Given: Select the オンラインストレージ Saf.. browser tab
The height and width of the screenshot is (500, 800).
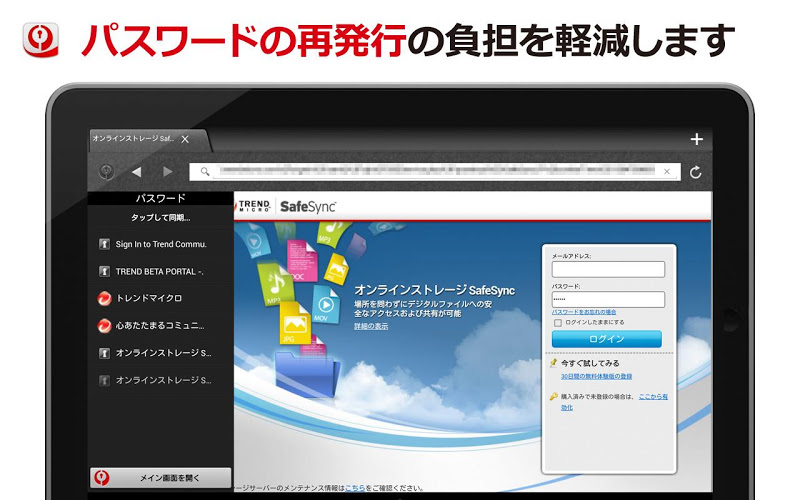Looking at the screenshot, I should [x=149, y=140].
